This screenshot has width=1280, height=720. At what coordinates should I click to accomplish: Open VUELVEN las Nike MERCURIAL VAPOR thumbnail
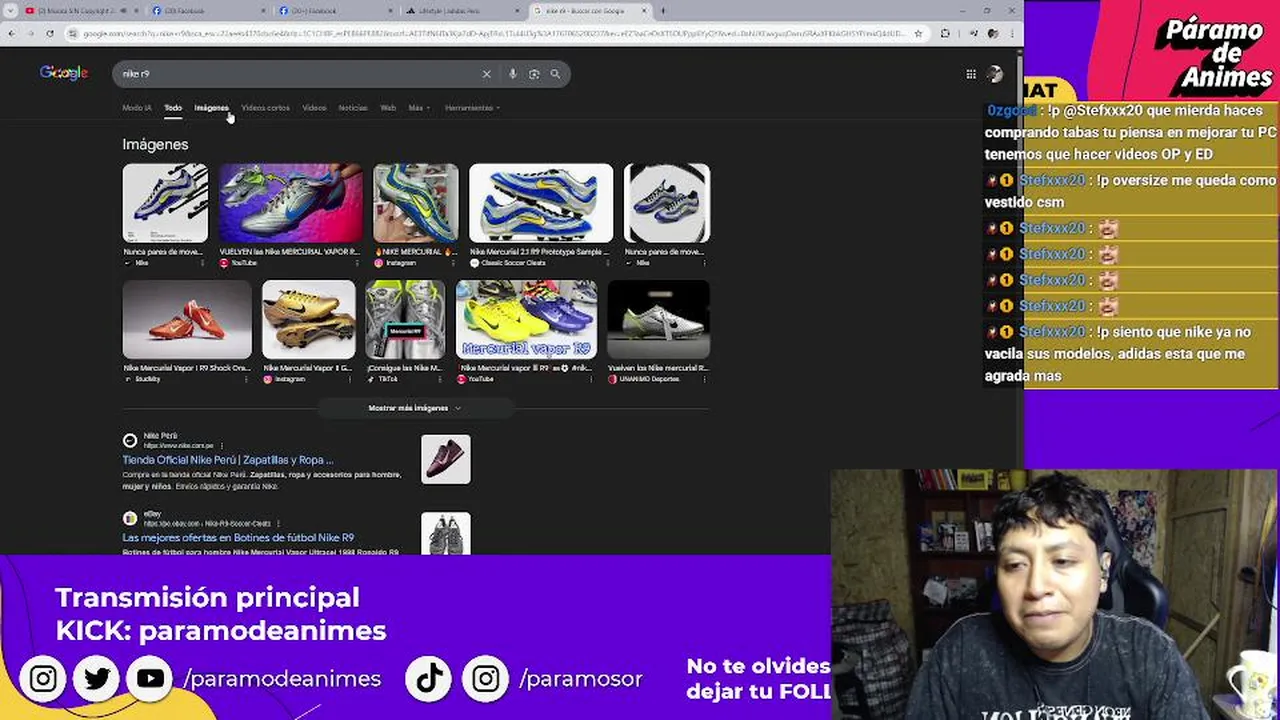(x=291, y=203)
